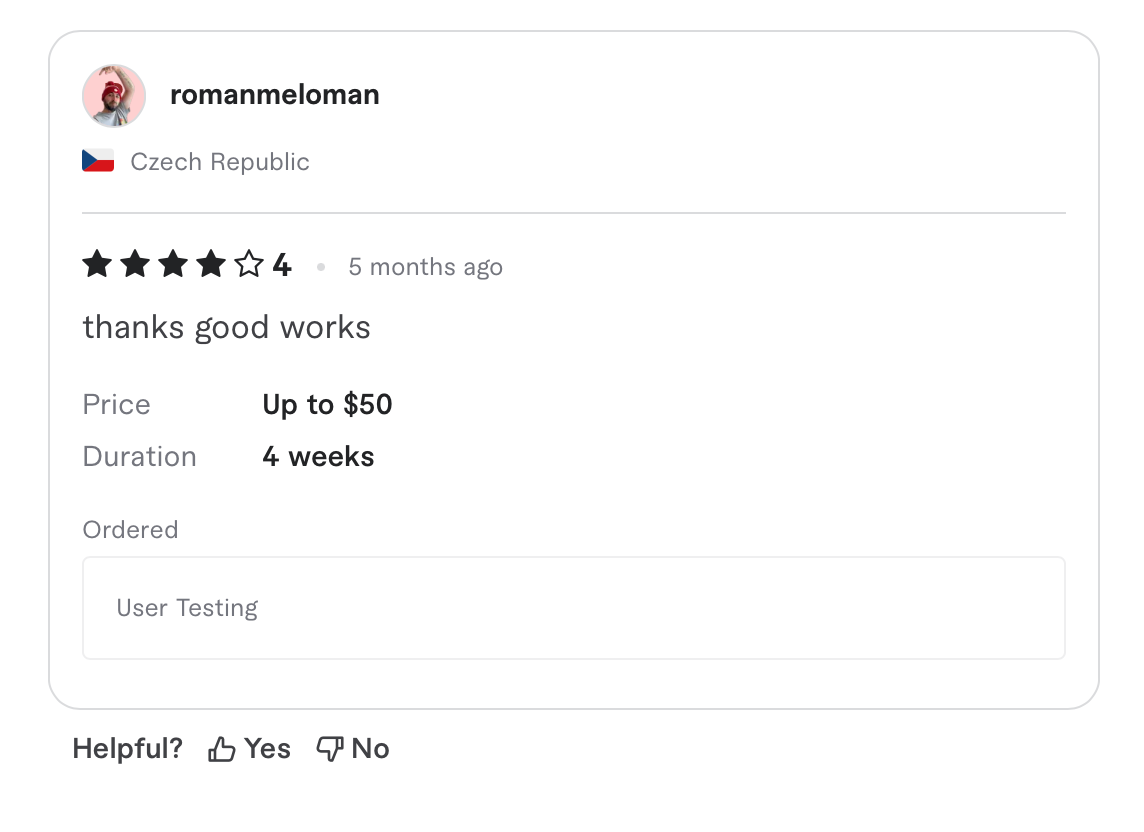The height and width of the screenshot is (832, 1144).
Task: Select the User Testing ordered item
Action: coord(187,607)
